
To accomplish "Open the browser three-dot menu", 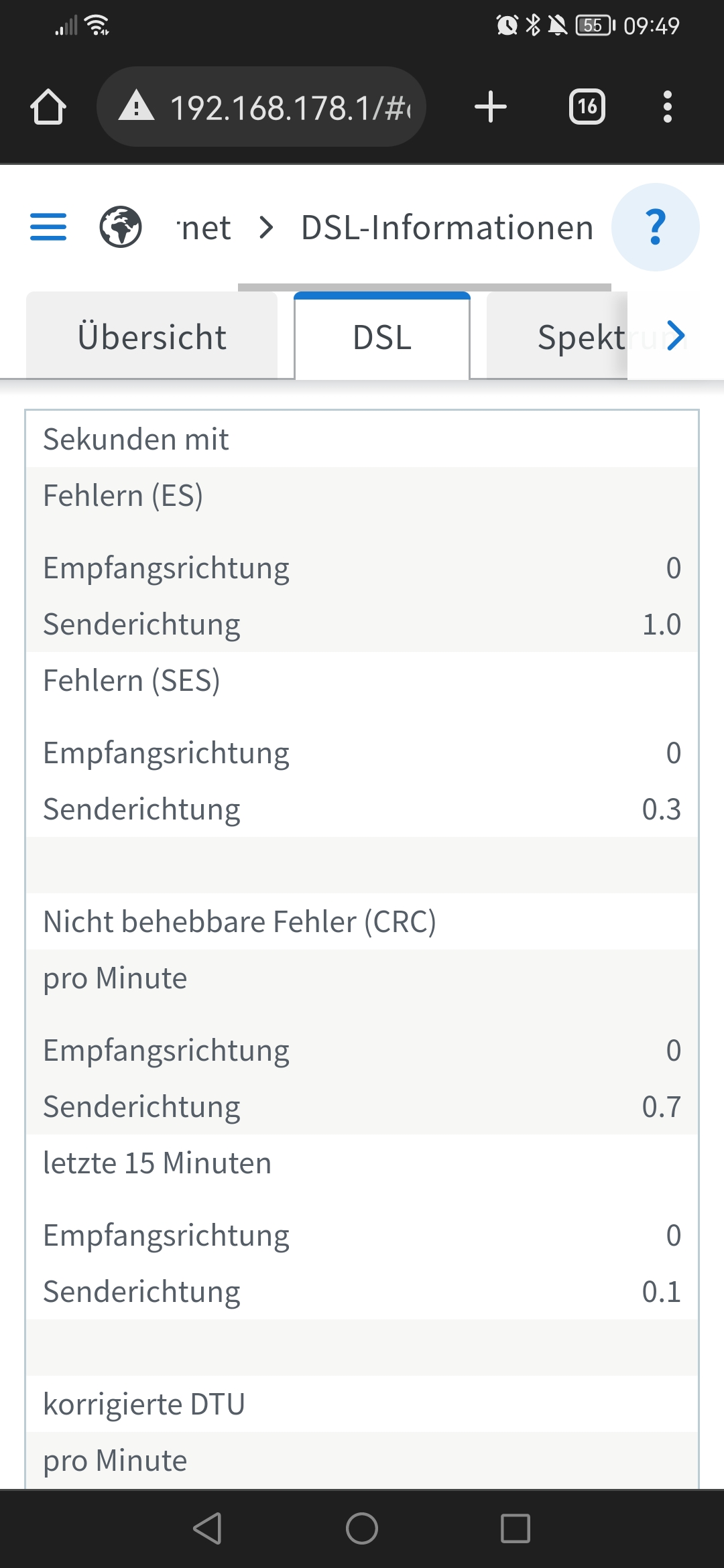I will (x=667, y=107).
